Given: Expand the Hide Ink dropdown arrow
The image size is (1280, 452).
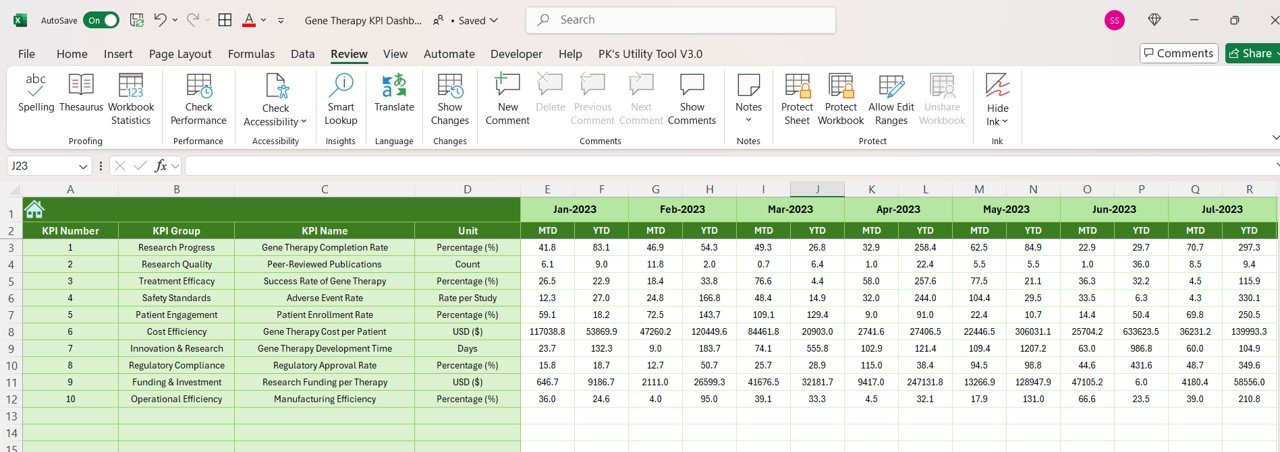Looking at the screenshot, I should pyautogui.click(x=1005, y=122).
